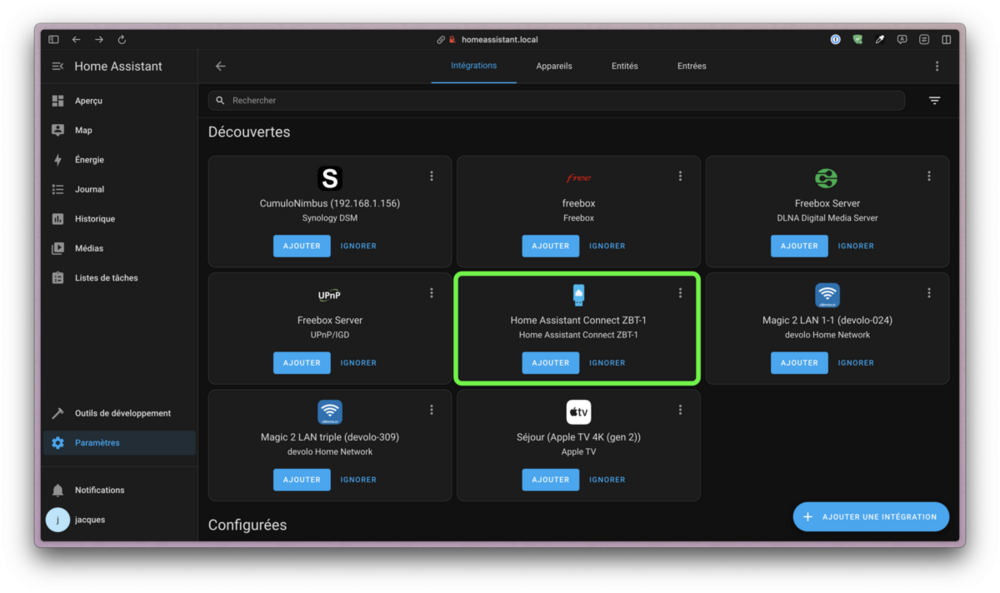Click the devolo-024 wifi icon
The width and height of the screenshot is (1000, 593).
(x=827, y=295)
